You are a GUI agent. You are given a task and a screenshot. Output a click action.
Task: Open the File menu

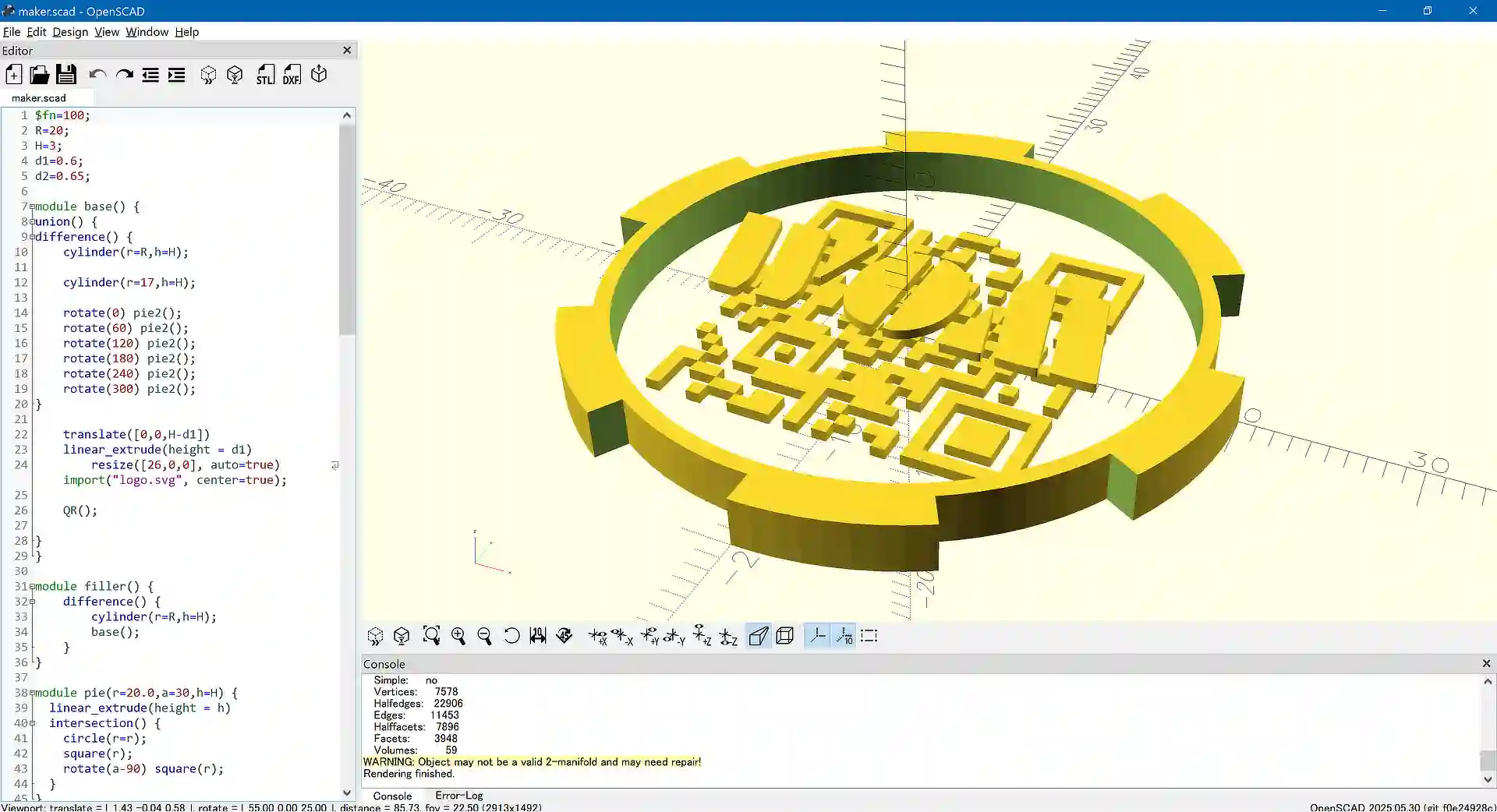point(12,32)
